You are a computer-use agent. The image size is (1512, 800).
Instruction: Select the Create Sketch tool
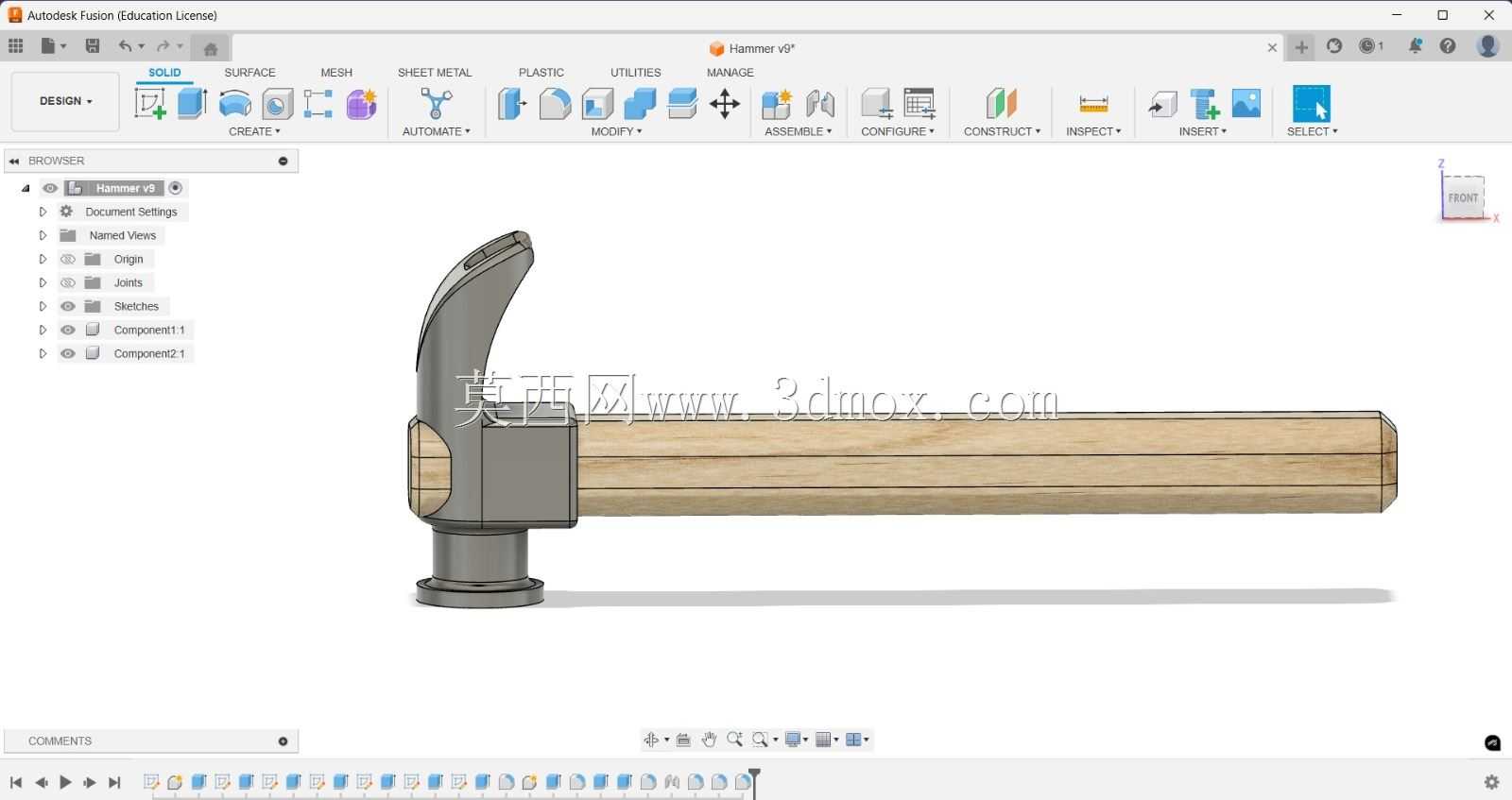click(x=150, y=103)
